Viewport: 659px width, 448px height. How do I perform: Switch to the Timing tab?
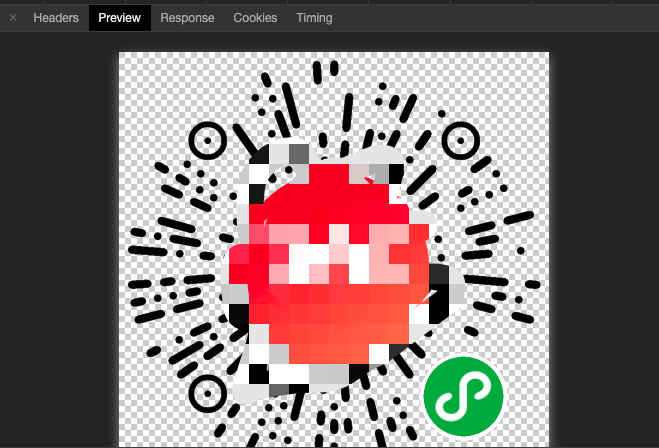[314, 18]
